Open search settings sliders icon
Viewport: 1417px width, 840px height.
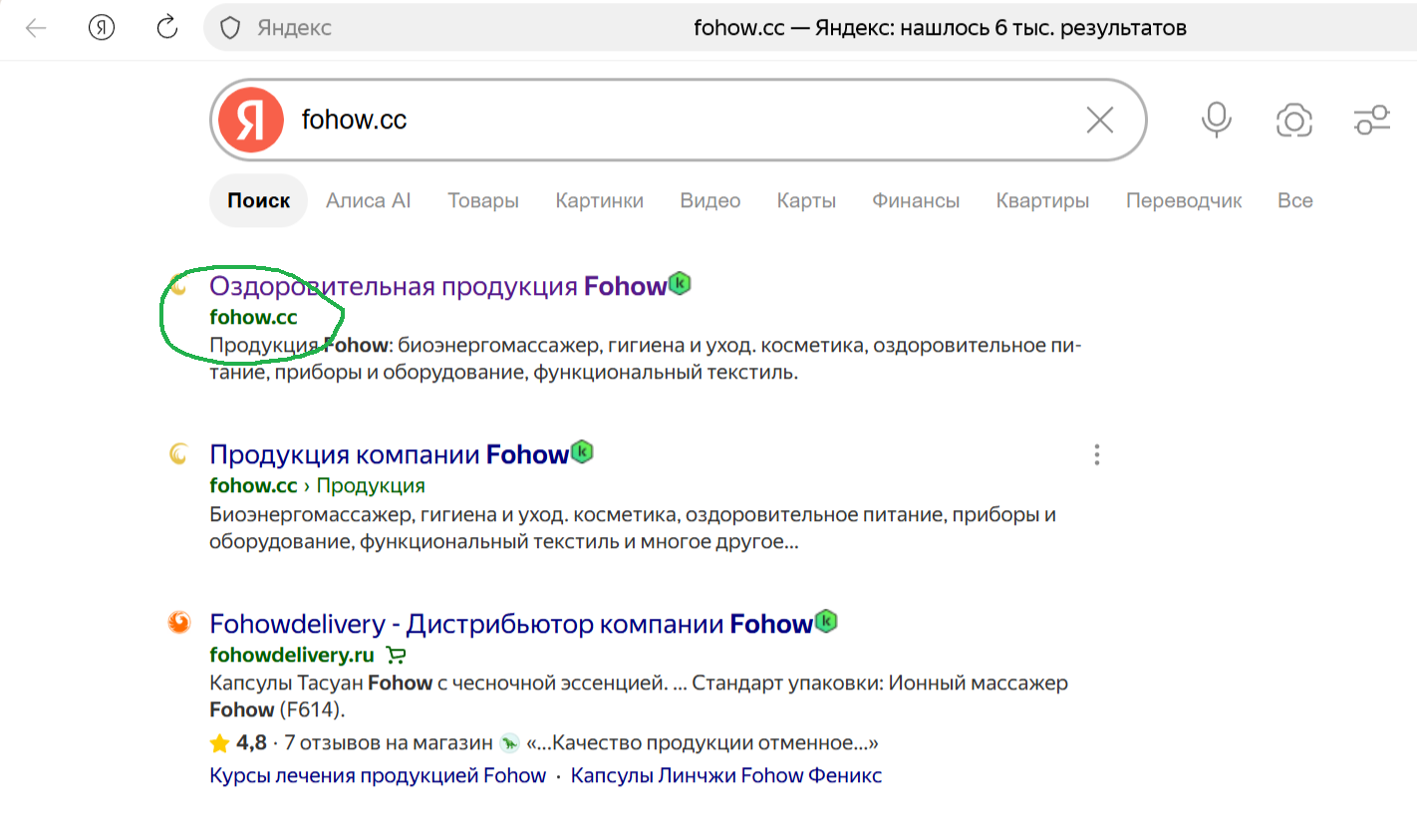tap(1372, 120)
